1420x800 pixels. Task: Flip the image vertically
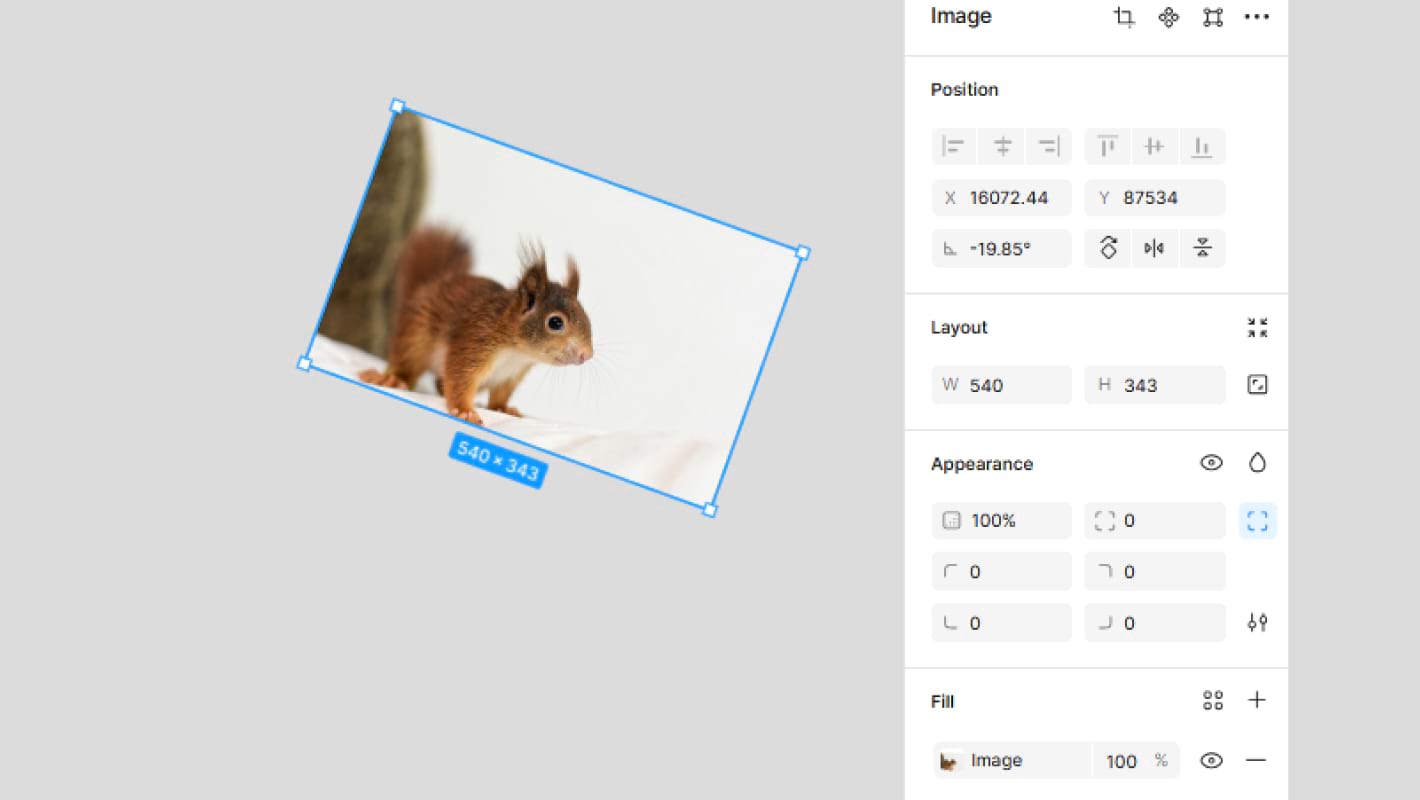tap(1202, 248)
